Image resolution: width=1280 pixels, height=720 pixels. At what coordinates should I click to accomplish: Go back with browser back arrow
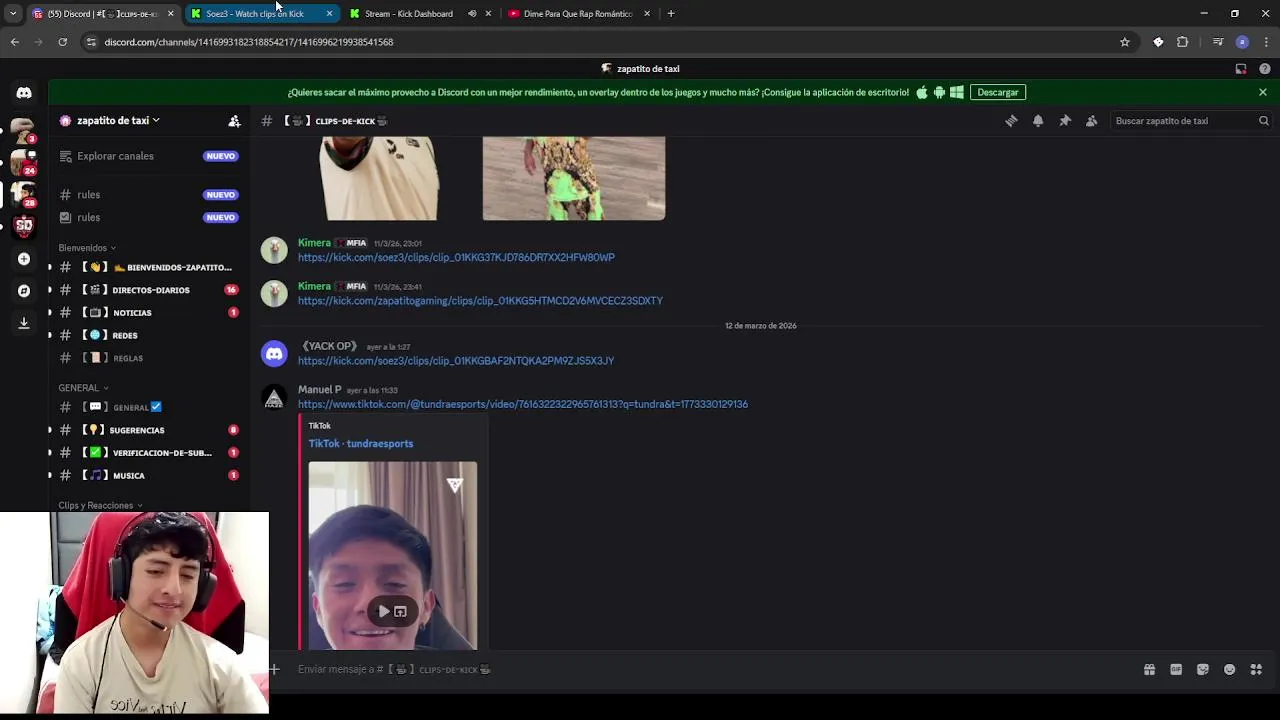pyautogui.click(x=14, y=42)
